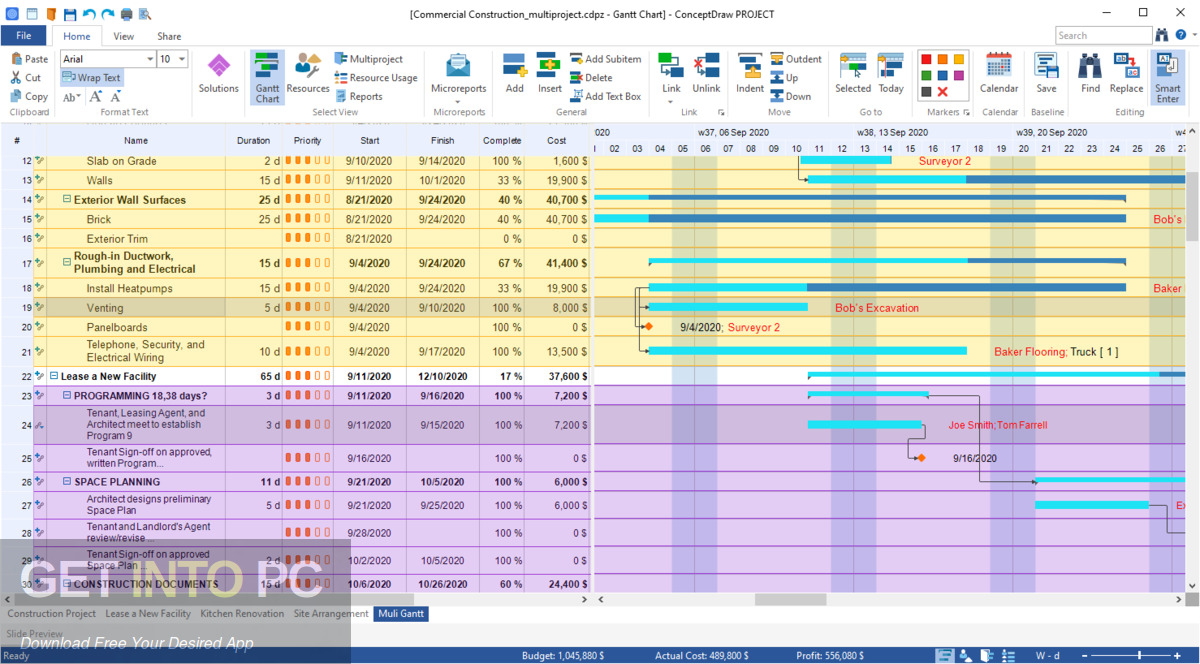Open Replace in Editing group

click(1126, 75)
